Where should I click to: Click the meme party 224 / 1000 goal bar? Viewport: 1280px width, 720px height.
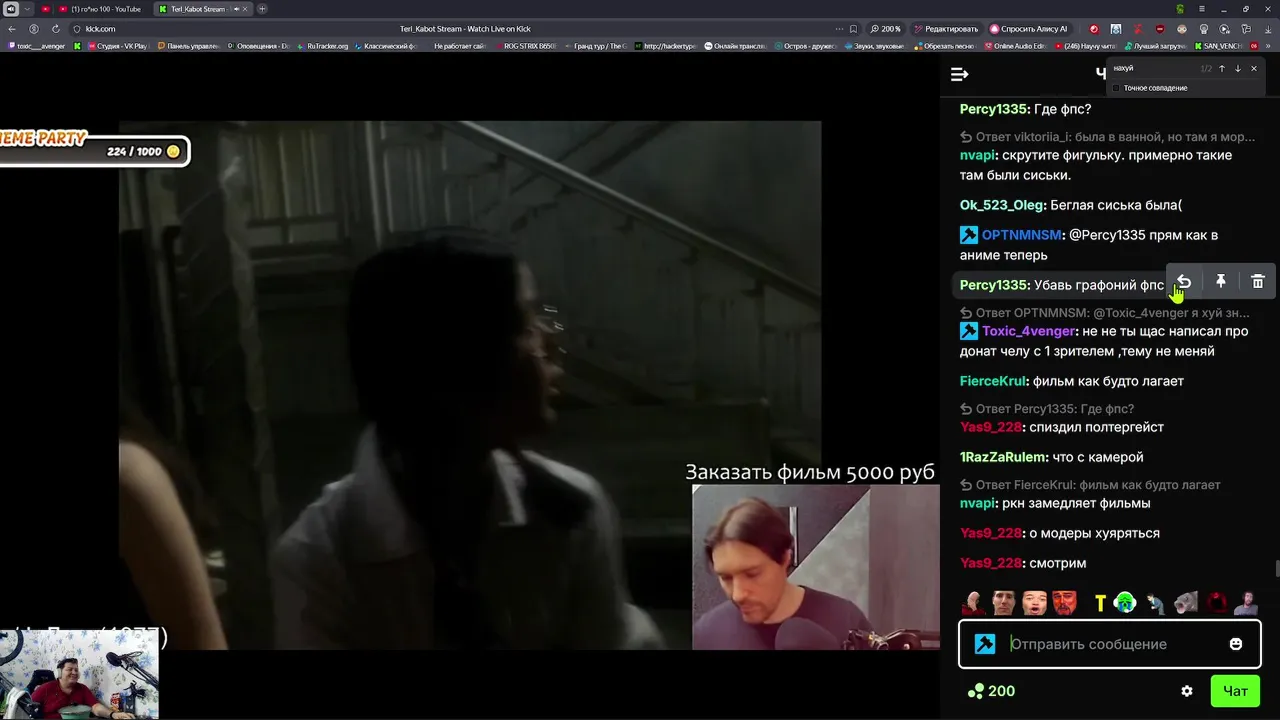pyautogui.click(x=94, y=151)
